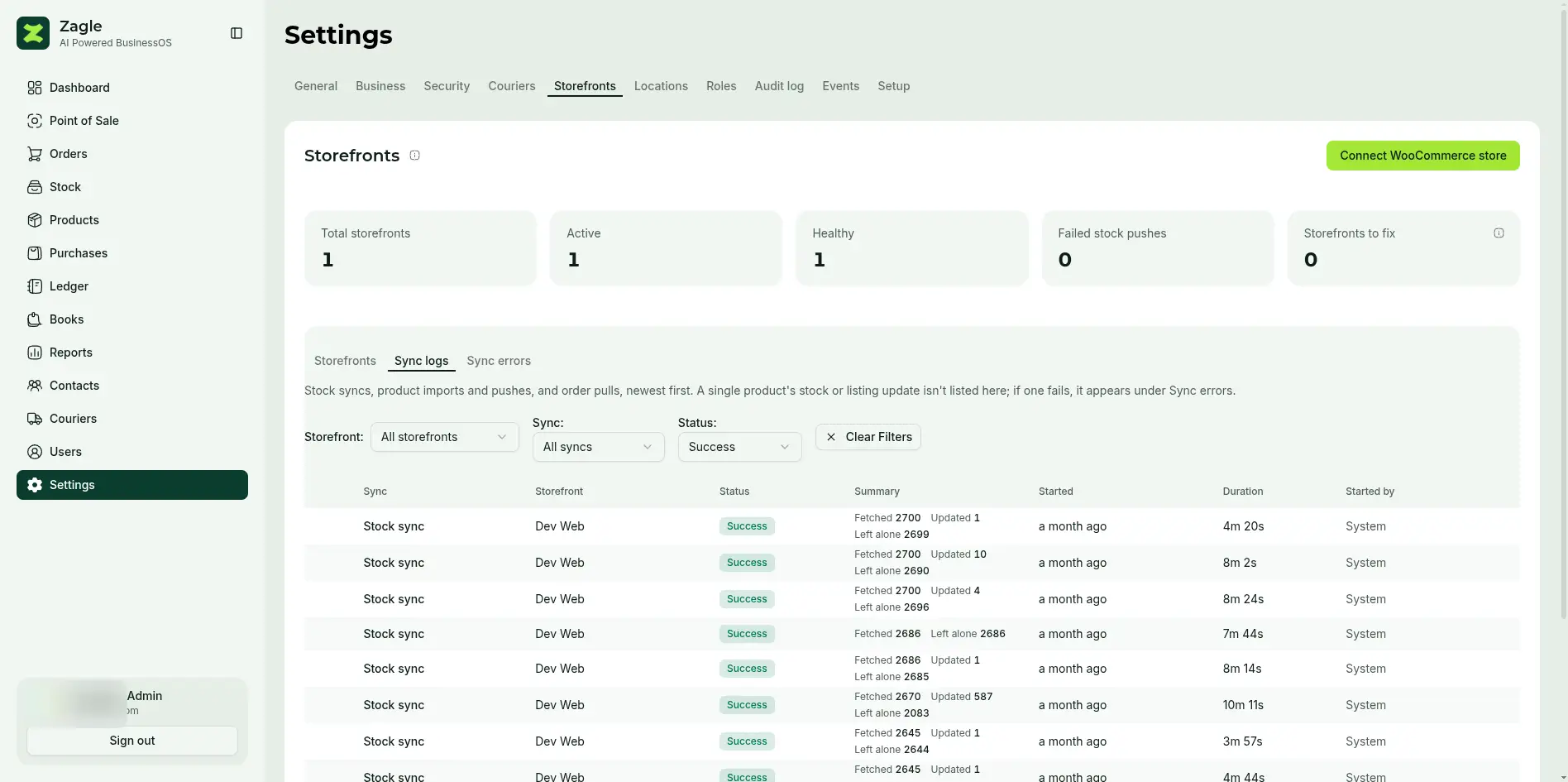1568x782 pixels.
Task: Click the Dashboard grid icon
Action: click(x=35, y=88)
